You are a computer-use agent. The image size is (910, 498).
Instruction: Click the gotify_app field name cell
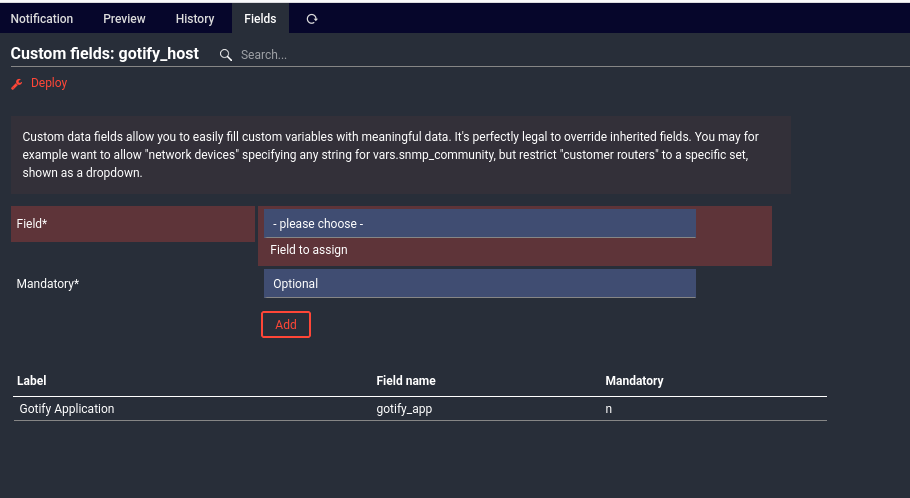[404, 409]
